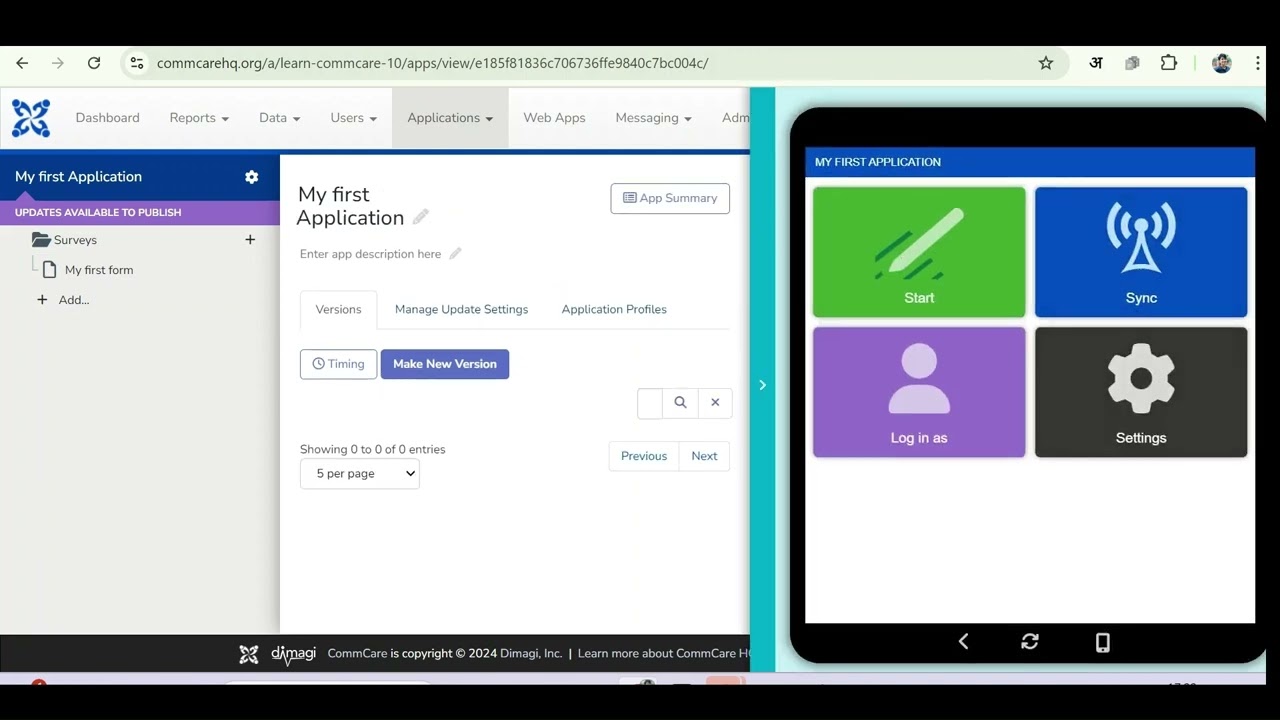The image size is (1280, 720).
Task: Go back with the browser back arrow
Action: tap(22, 63)
